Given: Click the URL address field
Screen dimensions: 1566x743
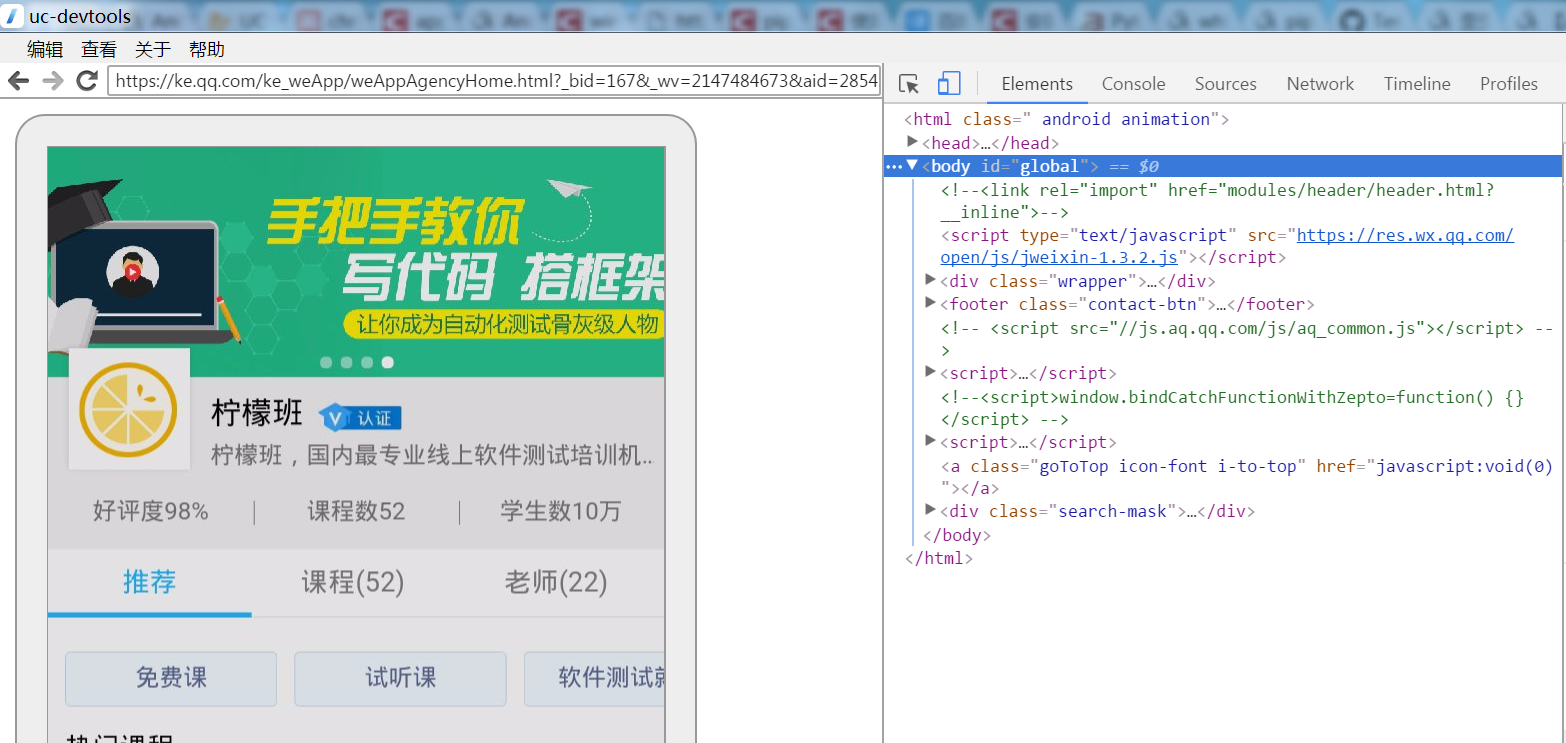Looking at the screenshot, I should click(x=494, y=81).
